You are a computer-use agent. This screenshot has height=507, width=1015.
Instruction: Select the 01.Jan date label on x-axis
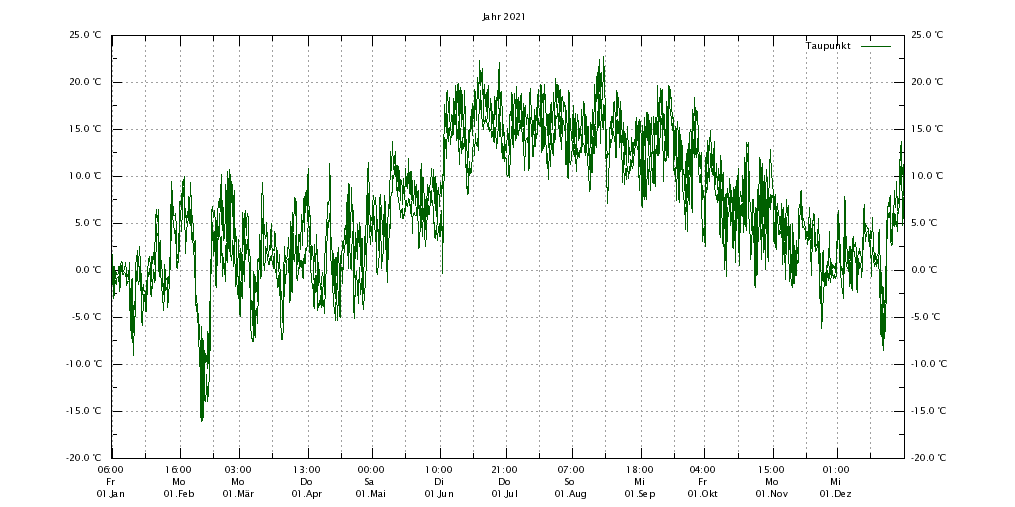coord(111,494)
